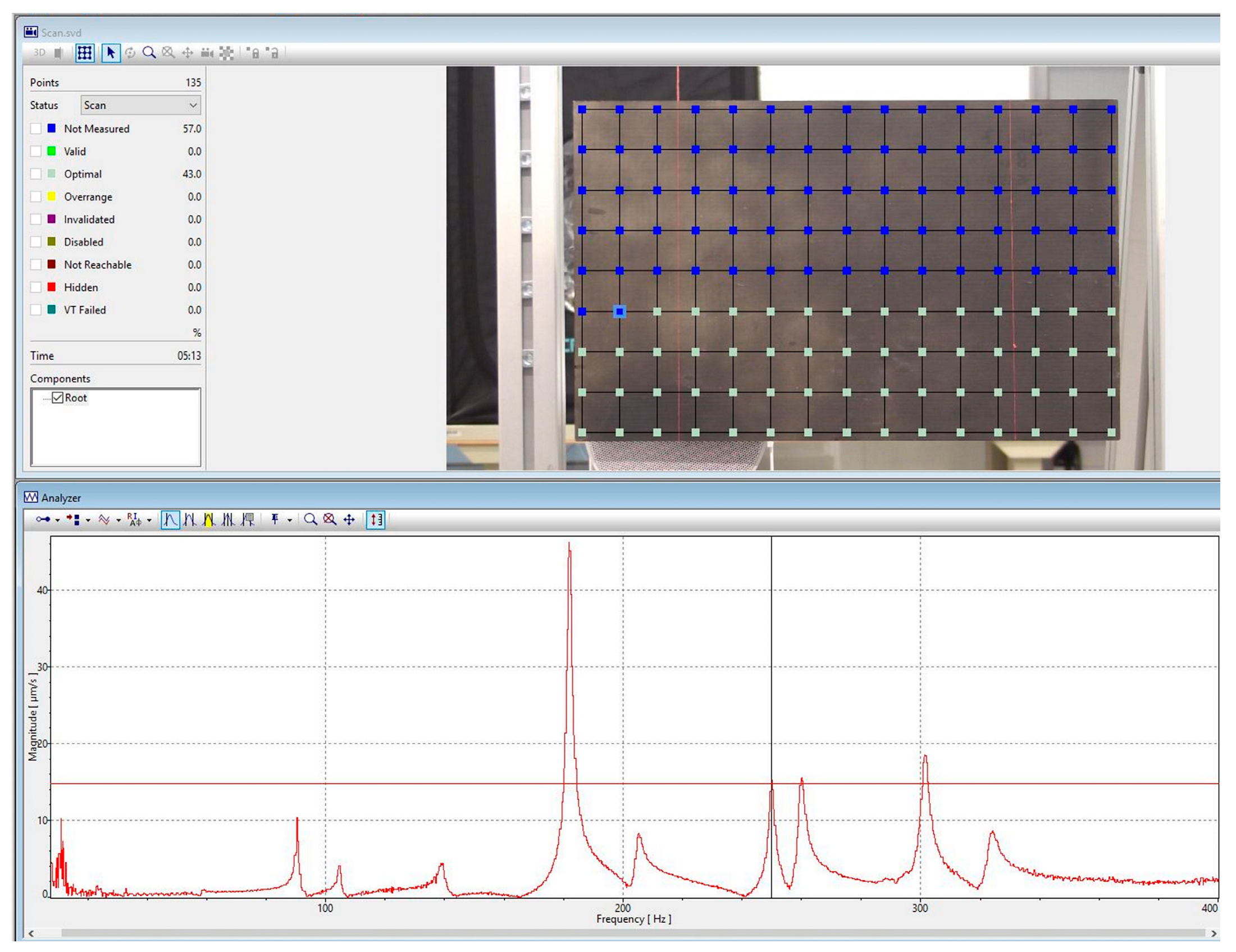Click the pan move icon in Analyzer toolbar
1236x952 pixels.
[349, 519]
